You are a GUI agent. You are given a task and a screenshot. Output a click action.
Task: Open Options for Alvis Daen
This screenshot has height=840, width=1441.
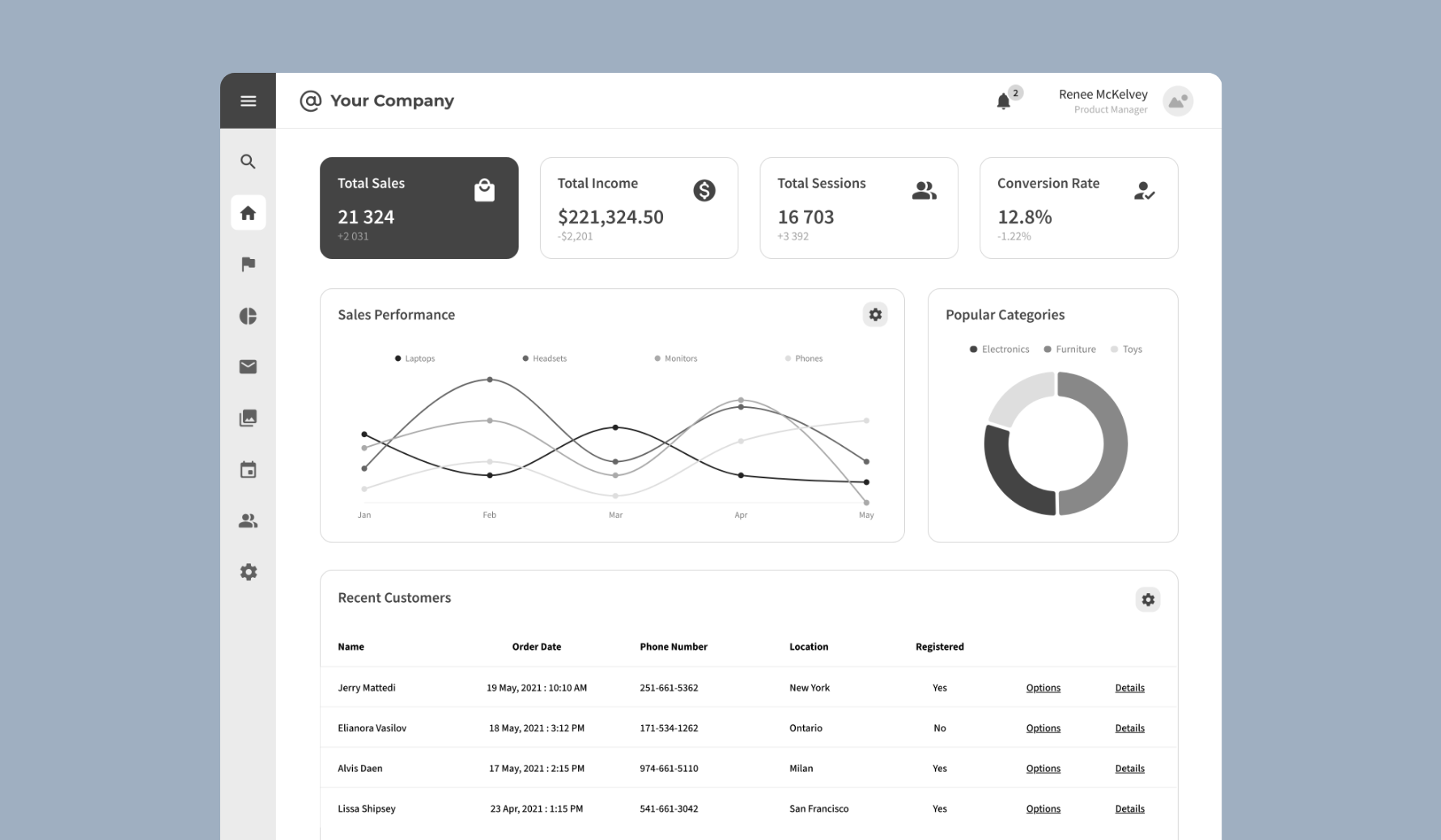[1043, 769]
